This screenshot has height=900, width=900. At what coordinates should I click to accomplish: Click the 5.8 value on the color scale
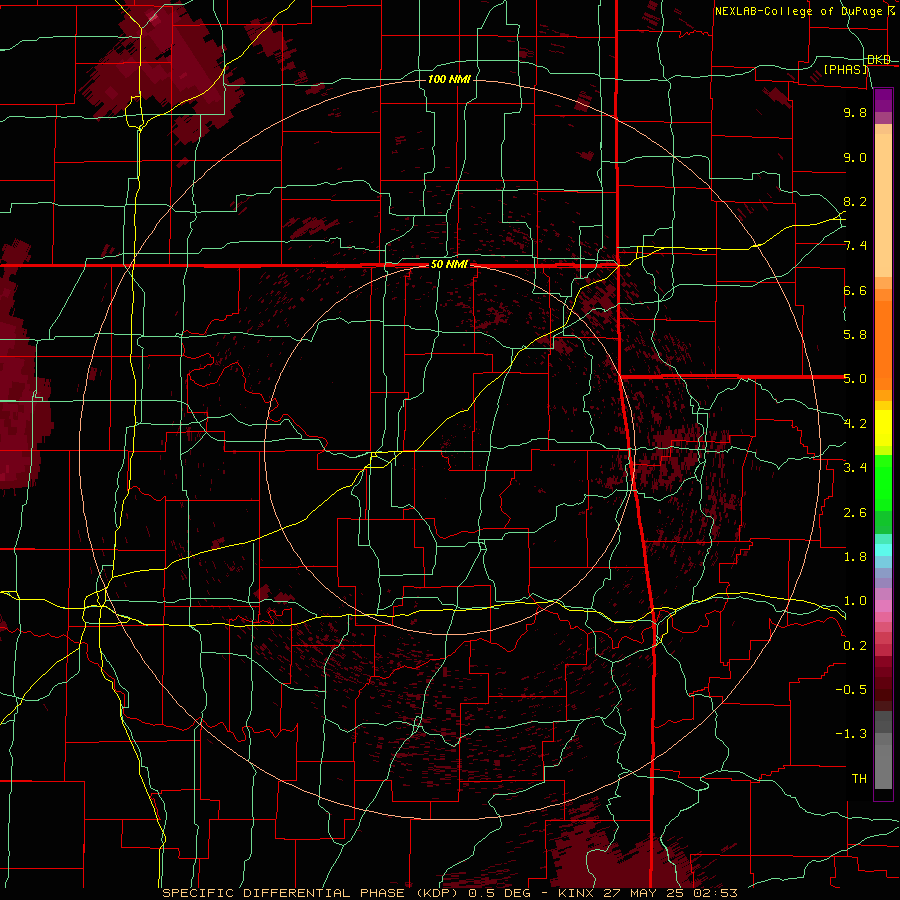pos(855,335)
